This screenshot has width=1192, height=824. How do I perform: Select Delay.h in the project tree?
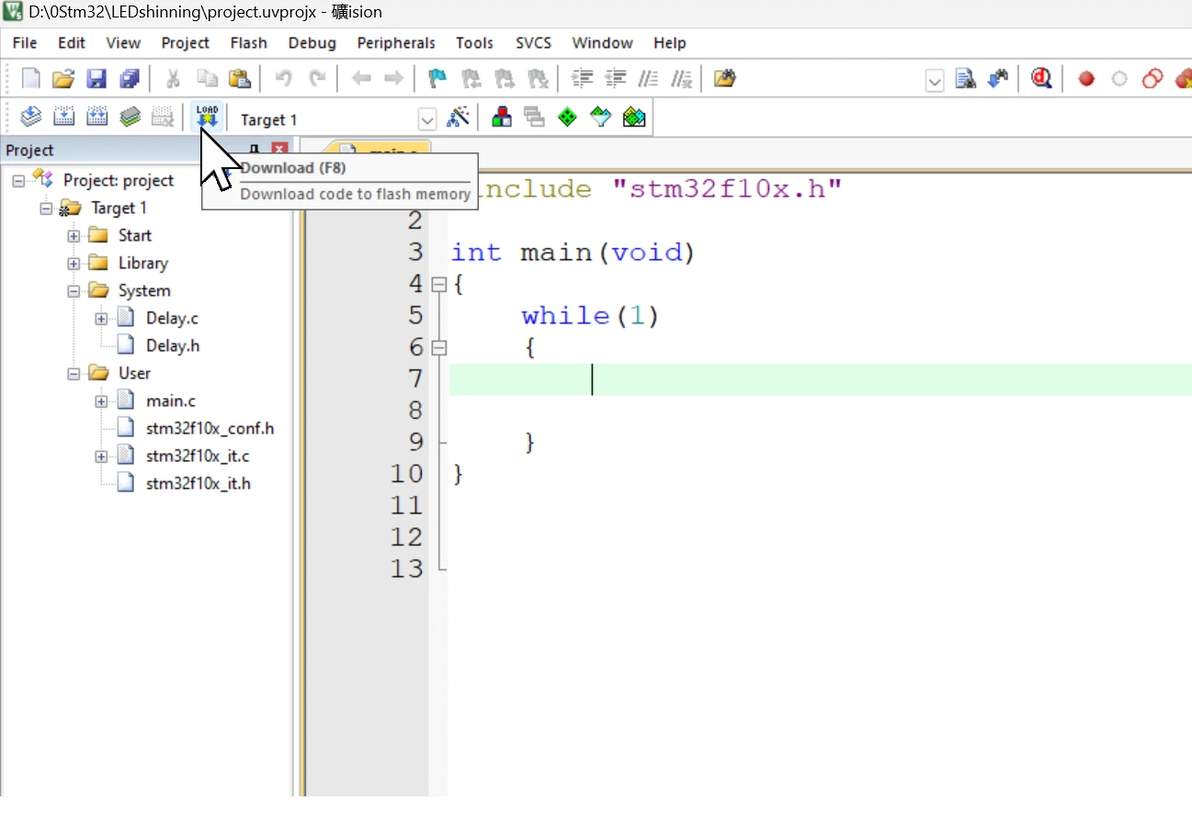point(173,346)
